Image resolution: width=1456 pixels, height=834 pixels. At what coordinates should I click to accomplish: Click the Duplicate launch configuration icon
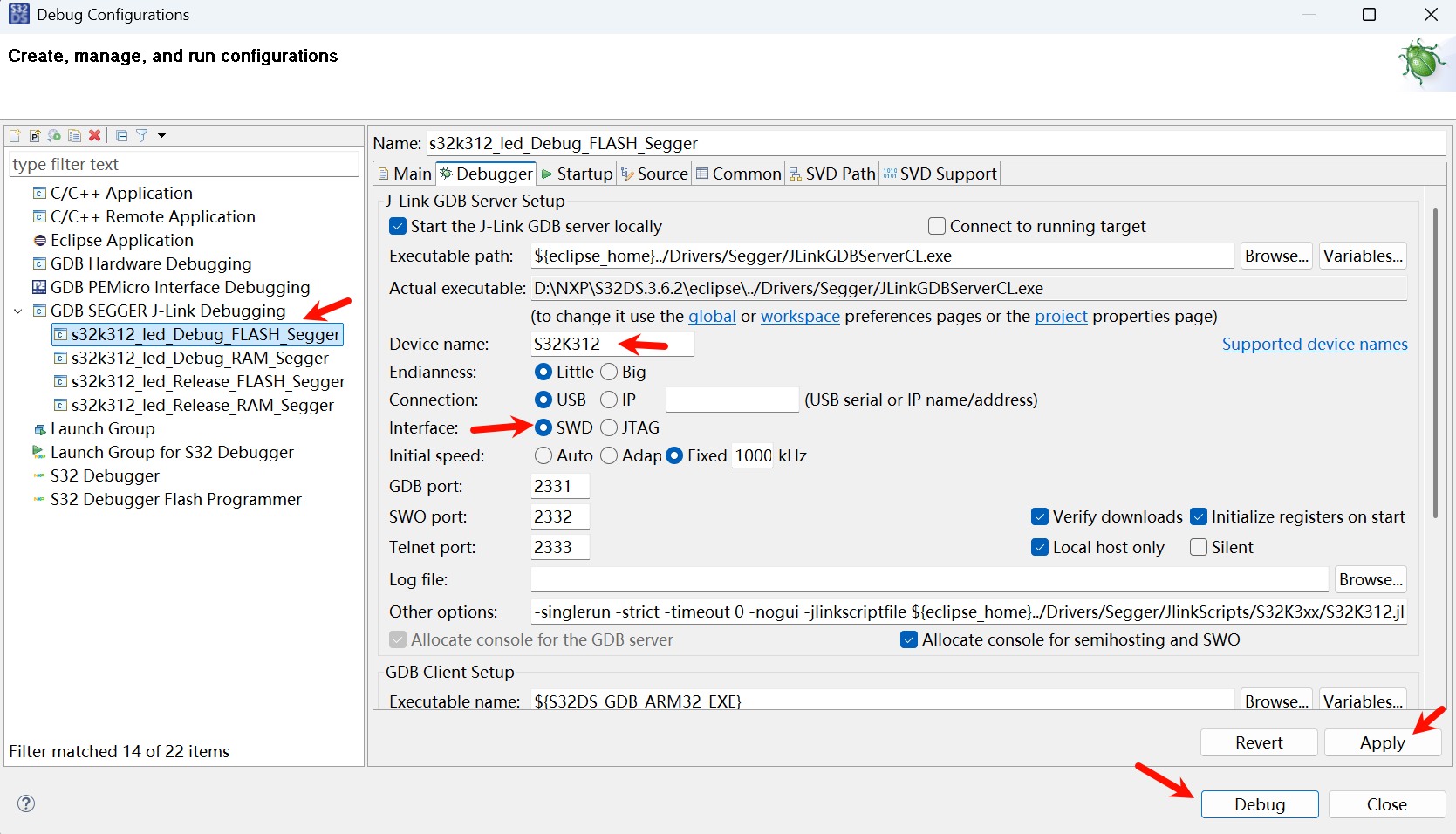(75, 135)
